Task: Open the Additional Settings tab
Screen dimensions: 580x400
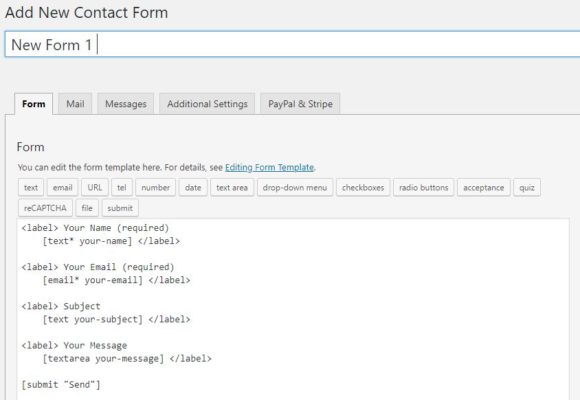Action: coord(207,104)
